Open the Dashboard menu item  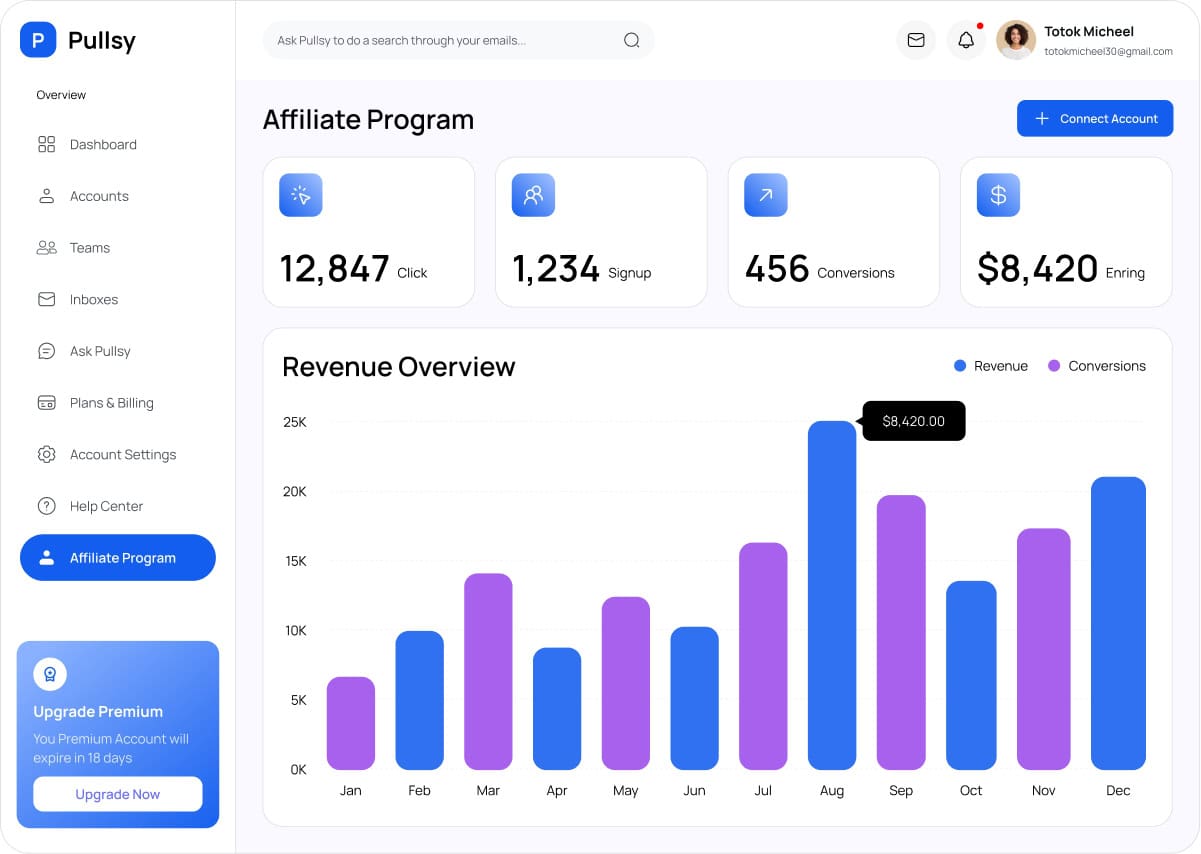click(x=118, y=144)
